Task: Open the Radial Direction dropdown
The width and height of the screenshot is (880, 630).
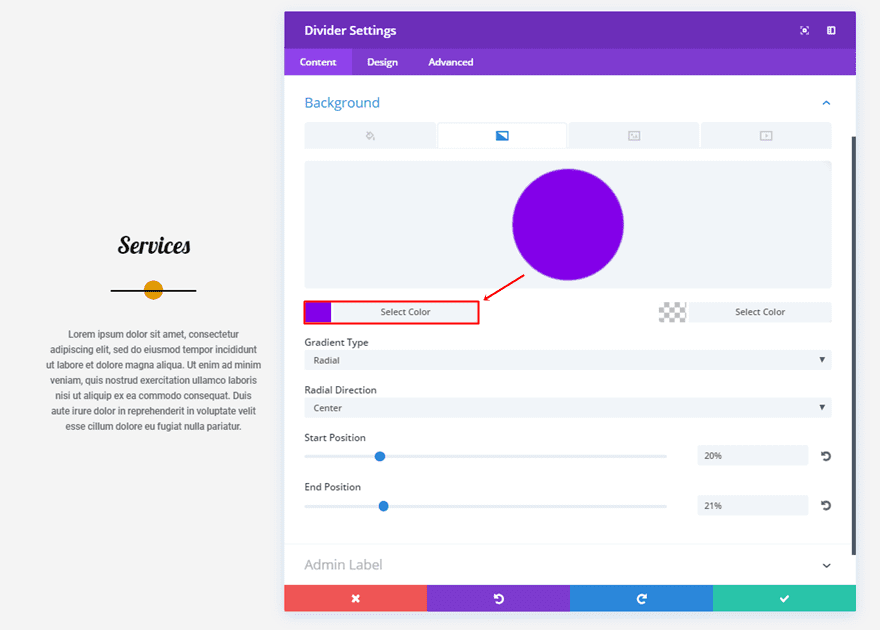Action: tap(567, 408)
